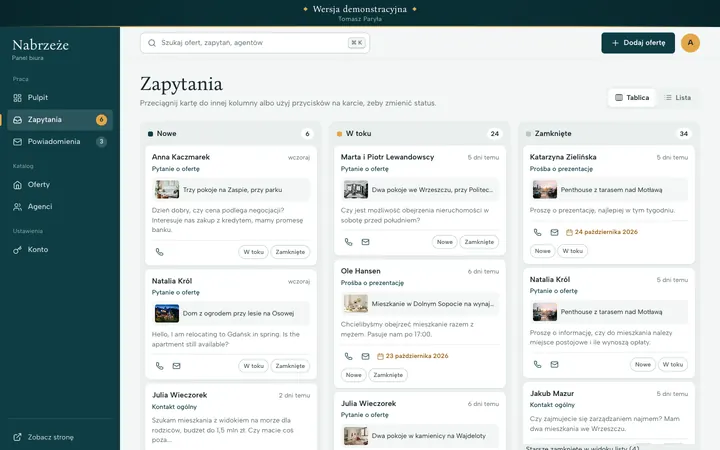Open Powiadomienia in sidebar
The height and width of the screenshot is (450, 720).
coord(60,142)
